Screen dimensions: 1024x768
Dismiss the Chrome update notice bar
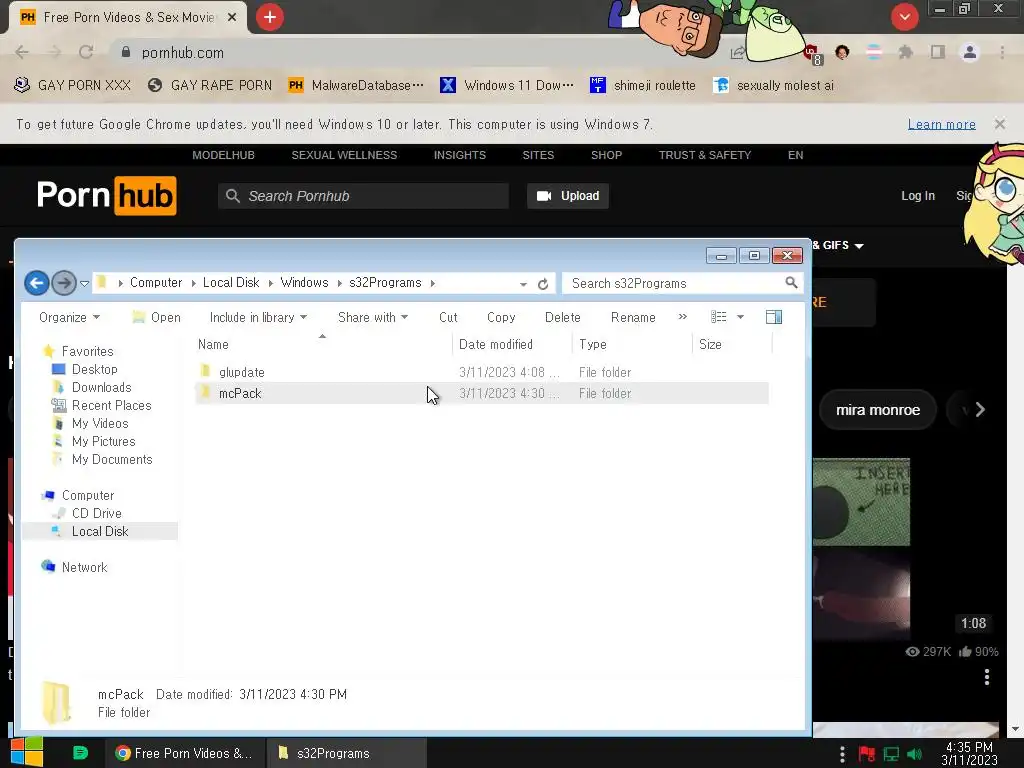[999, 124]
